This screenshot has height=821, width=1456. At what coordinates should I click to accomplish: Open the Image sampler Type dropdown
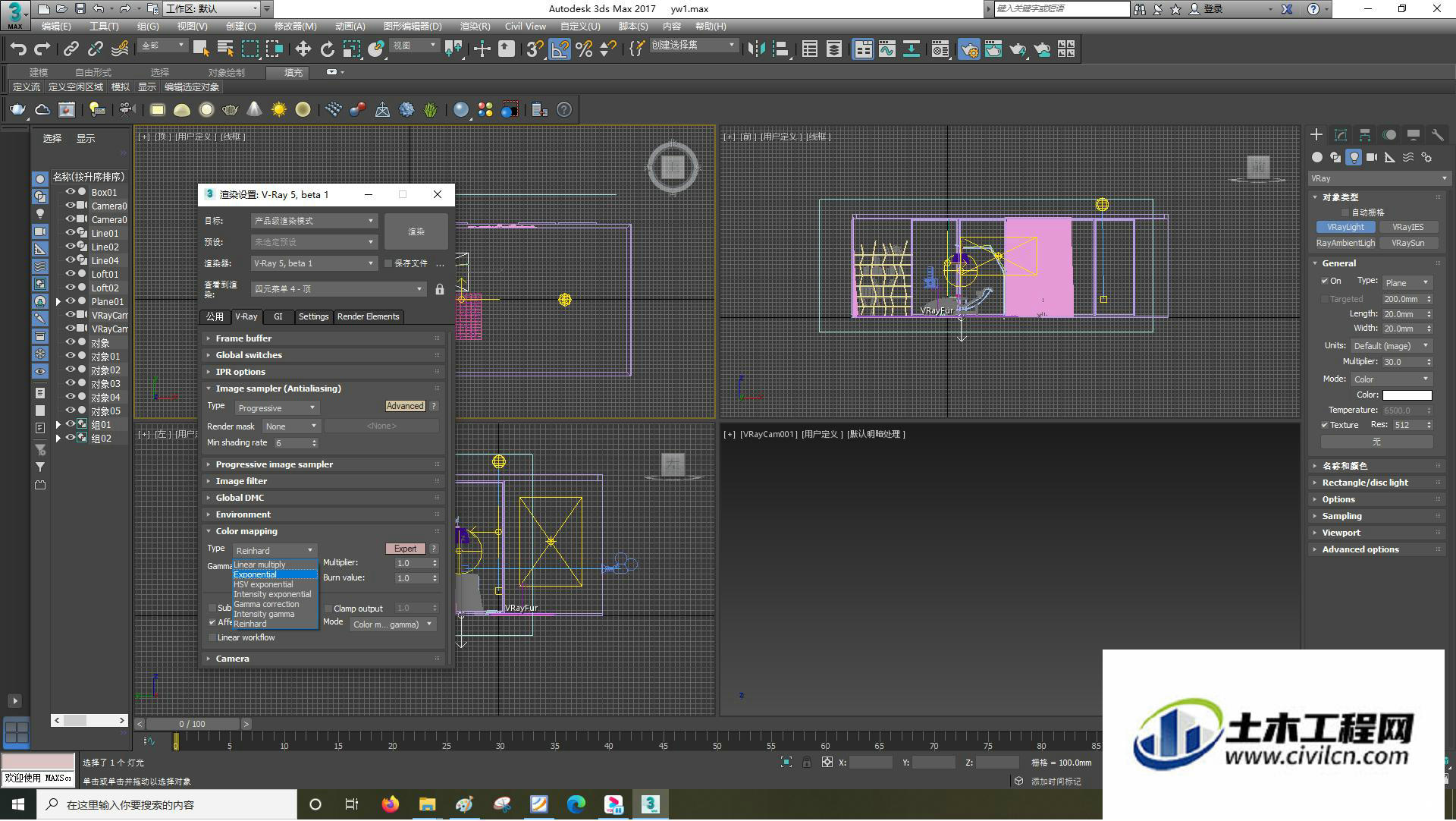pyautogui.click(x=276, y=408)
